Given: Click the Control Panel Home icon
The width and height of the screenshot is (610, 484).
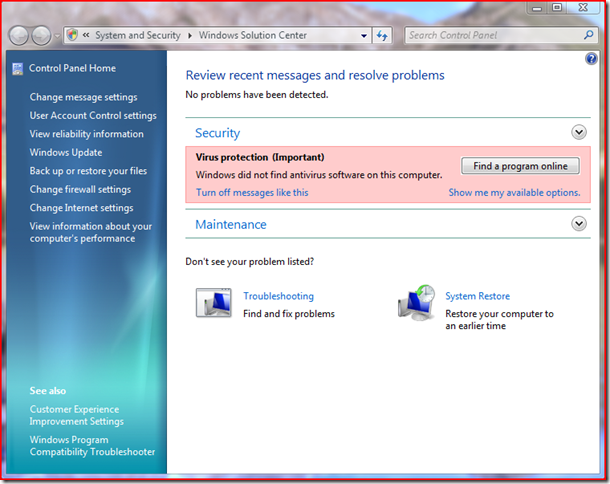Looking at the screenshot, I should point(18,69).
